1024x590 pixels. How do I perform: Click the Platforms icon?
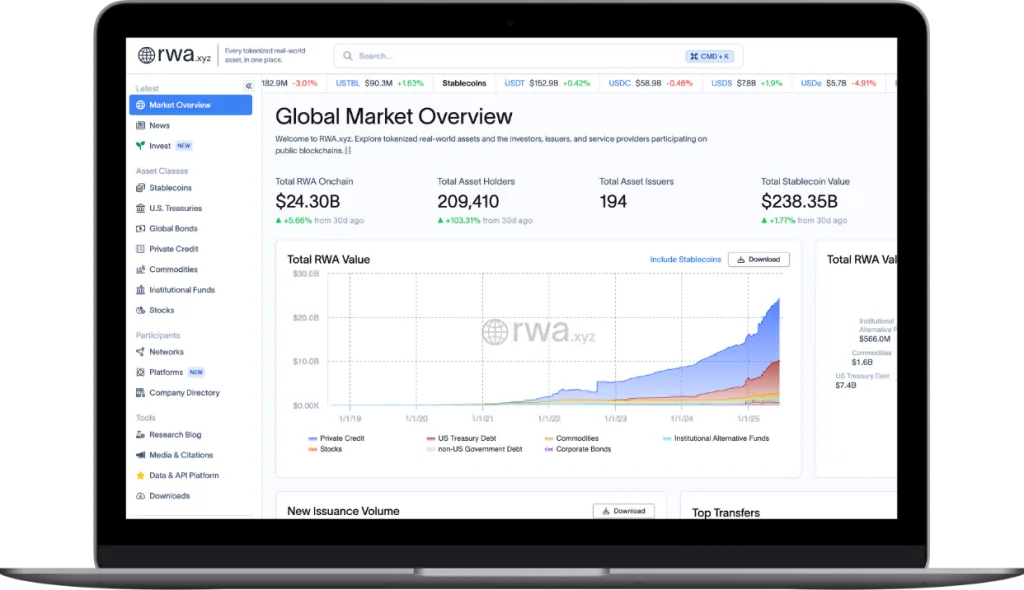(140, 372)
